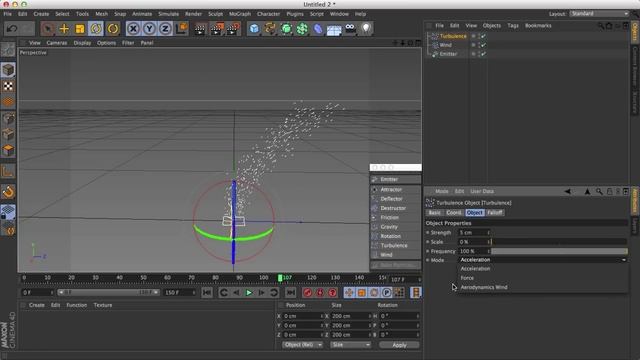Toggle the Emitter object enable checkmark

[x=484, y=54]
